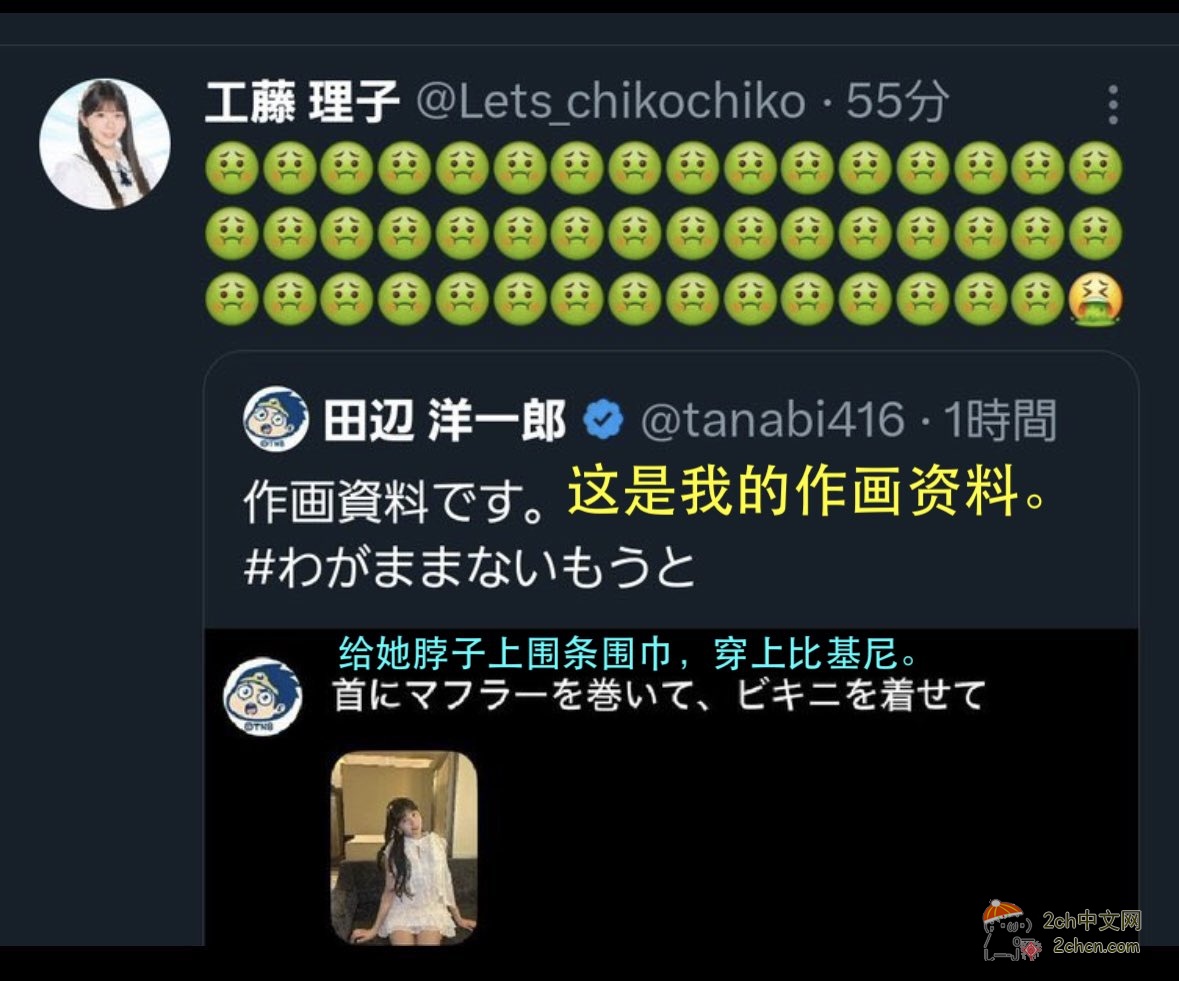Open the @tanabi416 profile handle

click(x=772, y=419)
